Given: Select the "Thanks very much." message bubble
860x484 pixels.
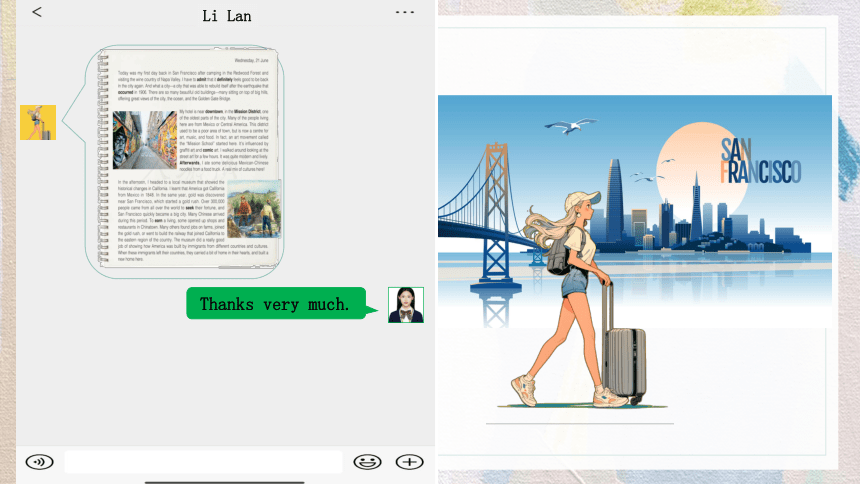Looking at the screenshot, I should [276, 303].
